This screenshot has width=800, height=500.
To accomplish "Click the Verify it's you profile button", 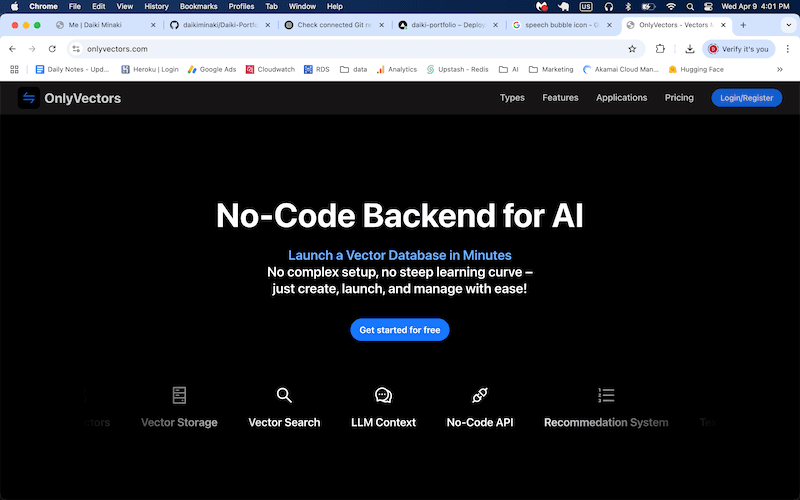I will tap(738, 49).
